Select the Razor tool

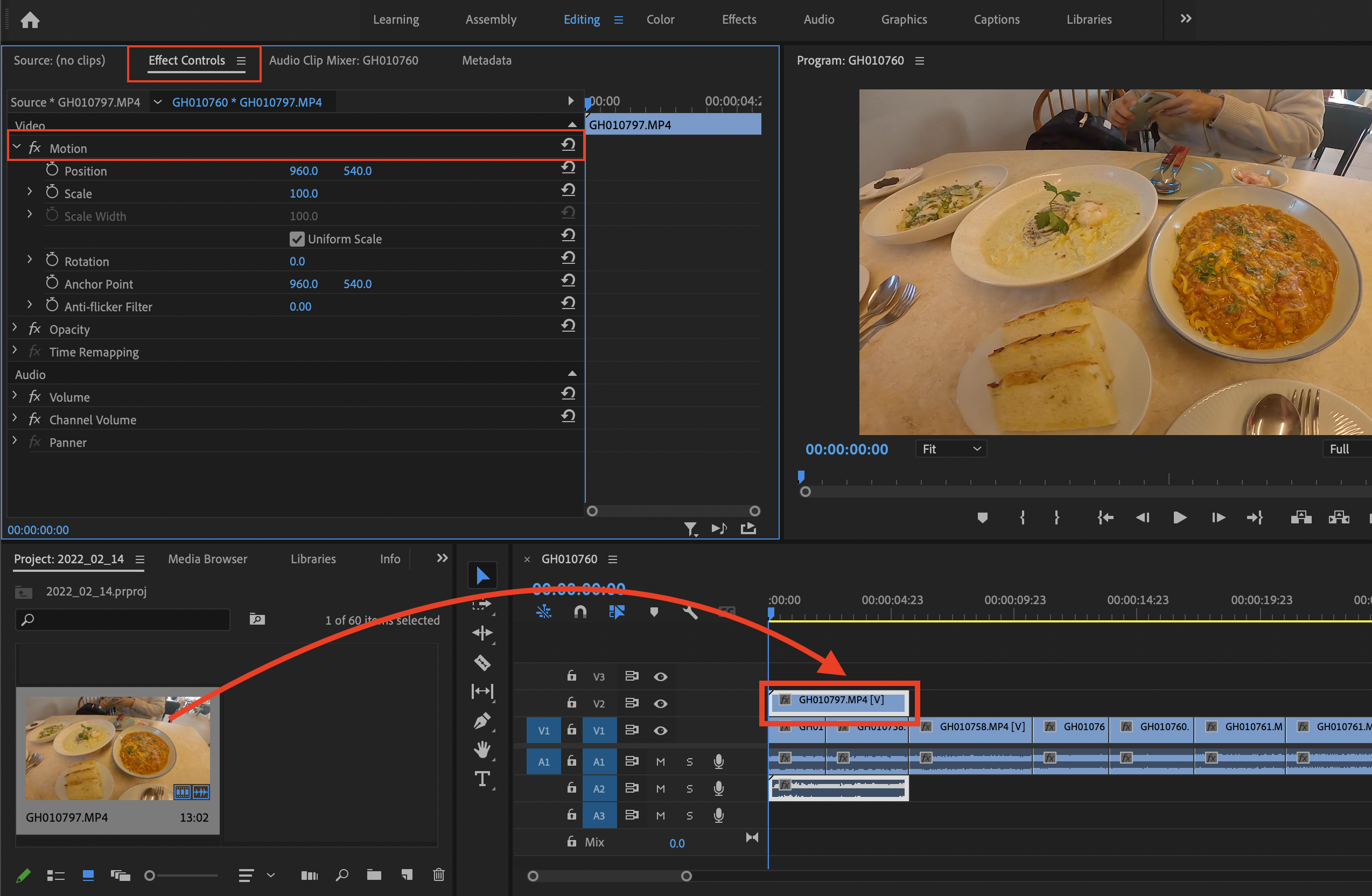click(x=482, y=662)
